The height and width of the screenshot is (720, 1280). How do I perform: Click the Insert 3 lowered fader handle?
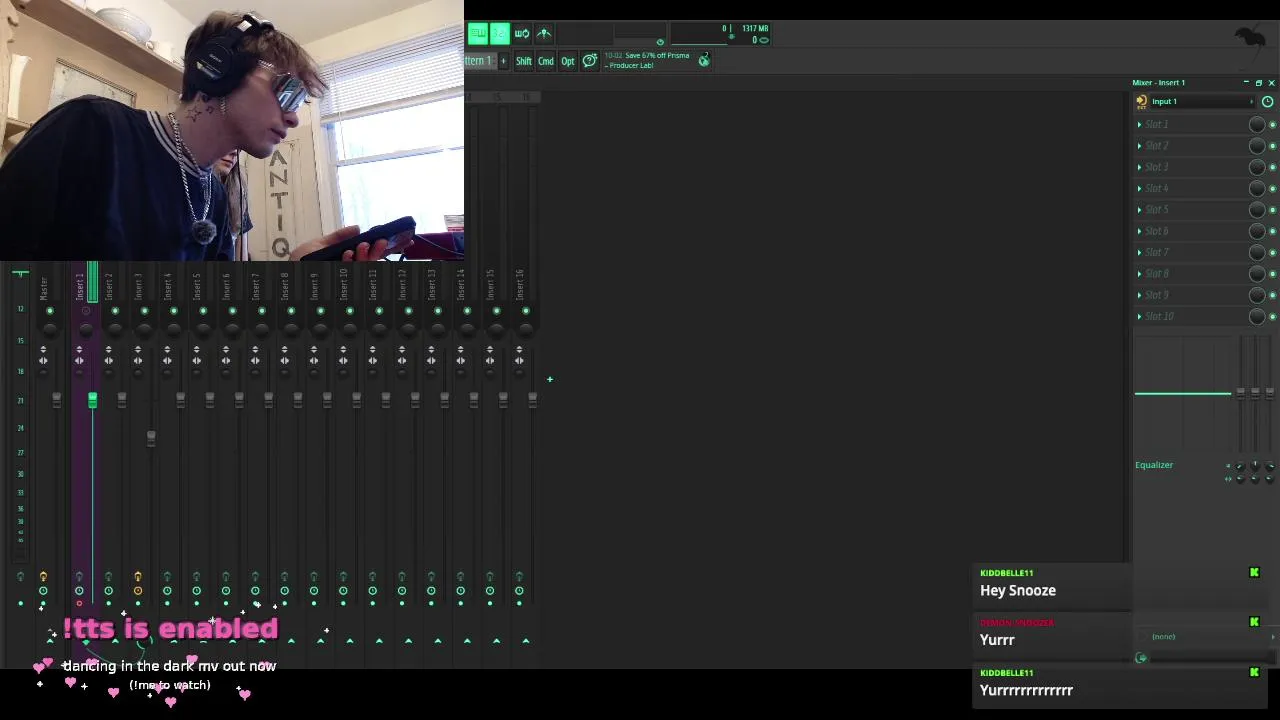click(151, 437)
